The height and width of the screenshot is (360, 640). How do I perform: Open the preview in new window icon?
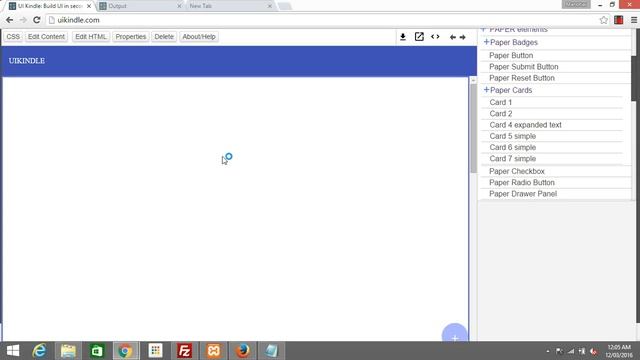click(x=419, y=37)
